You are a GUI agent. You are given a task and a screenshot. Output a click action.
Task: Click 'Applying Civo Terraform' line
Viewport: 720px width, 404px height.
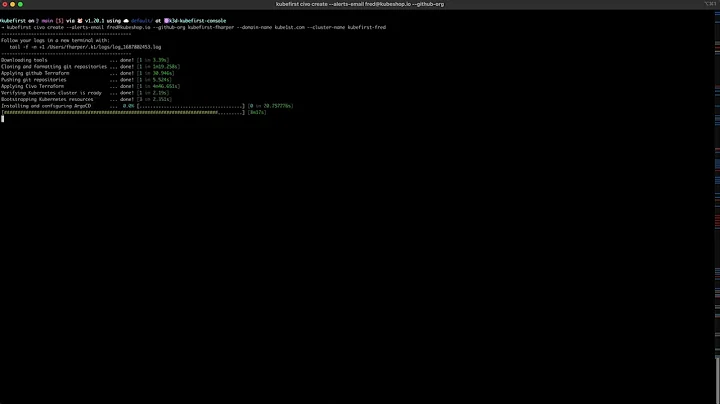(90, 86)
